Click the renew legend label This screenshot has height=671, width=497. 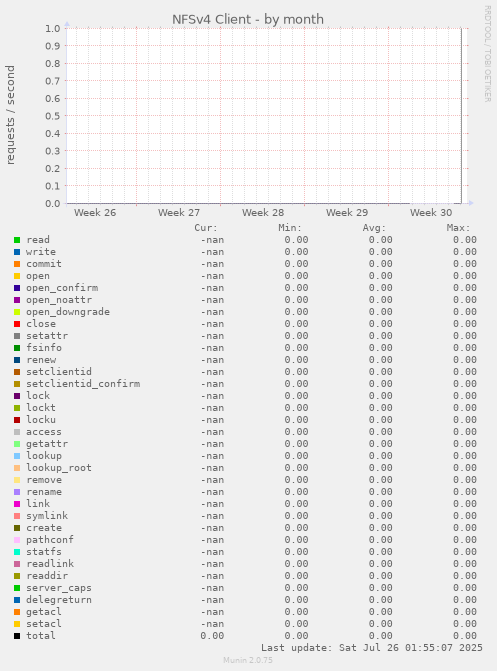tap(41, 360)
